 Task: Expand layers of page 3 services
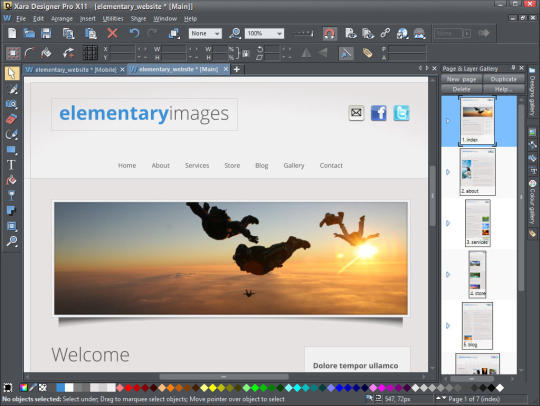448,223
